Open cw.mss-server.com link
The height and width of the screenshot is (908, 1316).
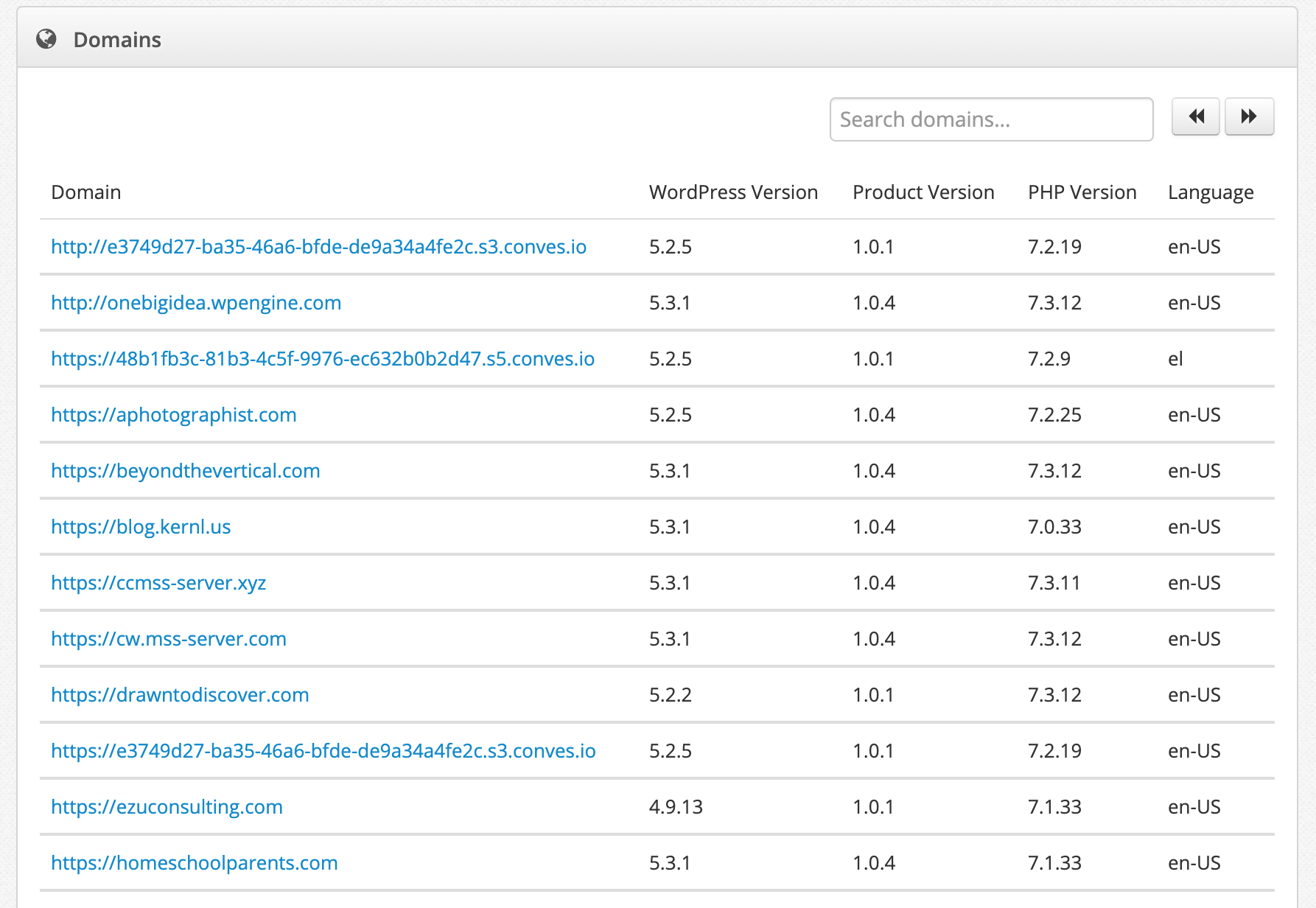point(169,639)
